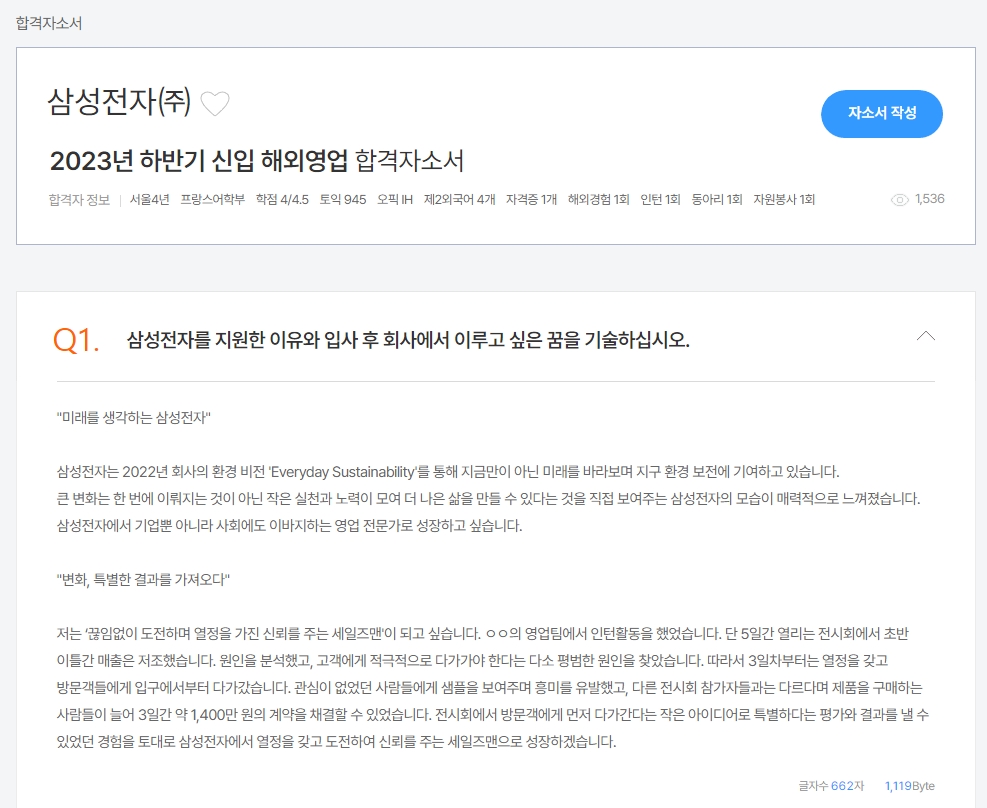Click the 합격자소서 page heading
This screenshot has height=808, width=987.
click(48, 23)
